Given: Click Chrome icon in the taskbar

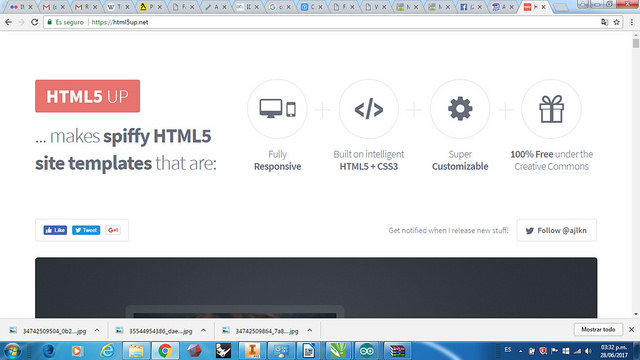Looking at the screenshot, I should click(x=165, y=351).
